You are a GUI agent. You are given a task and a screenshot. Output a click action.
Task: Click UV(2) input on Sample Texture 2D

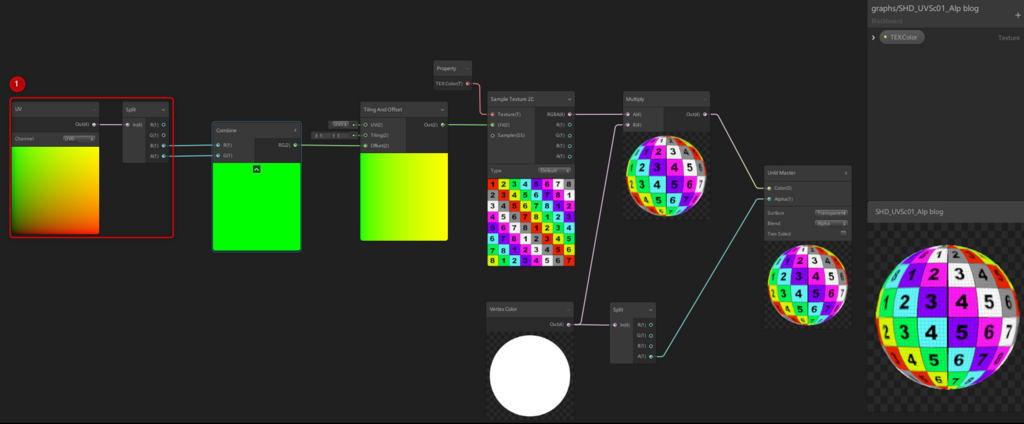tap(492, 124)
